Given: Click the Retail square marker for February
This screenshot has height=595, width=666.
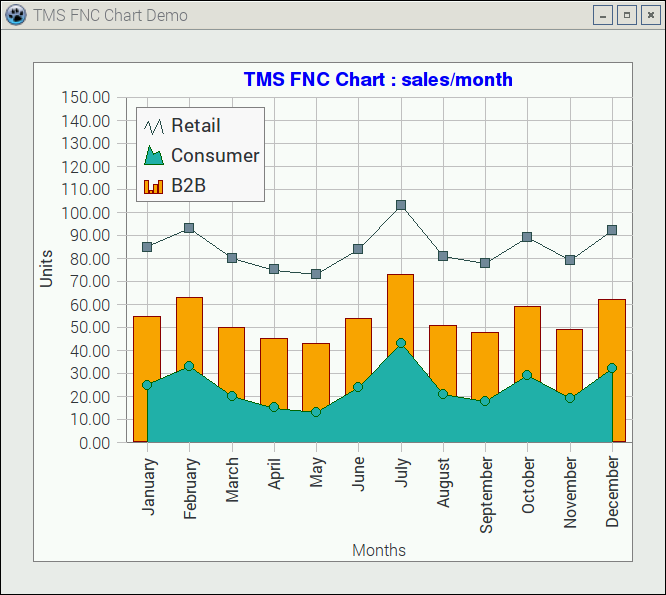Looking at the screenshot, I should [189, 228].
